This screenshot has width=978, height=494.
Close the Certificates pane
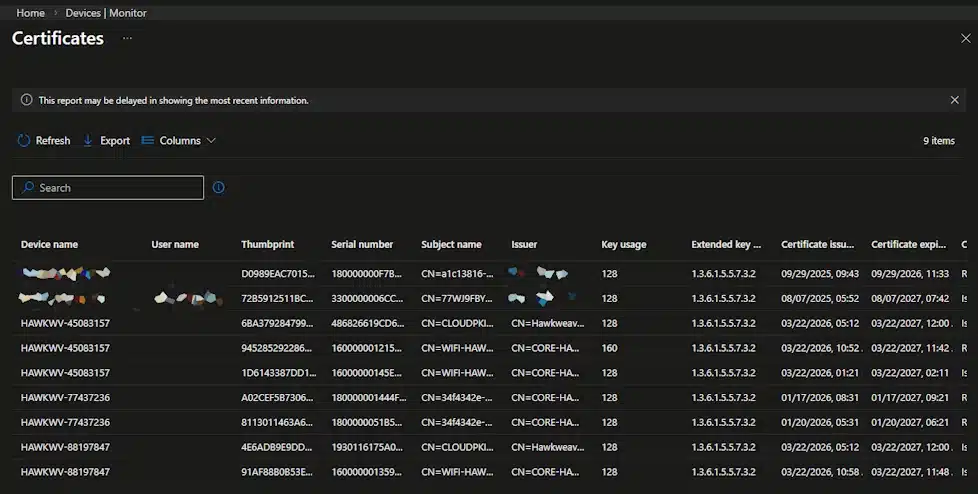pyautogui.click(x=965, y=38)
